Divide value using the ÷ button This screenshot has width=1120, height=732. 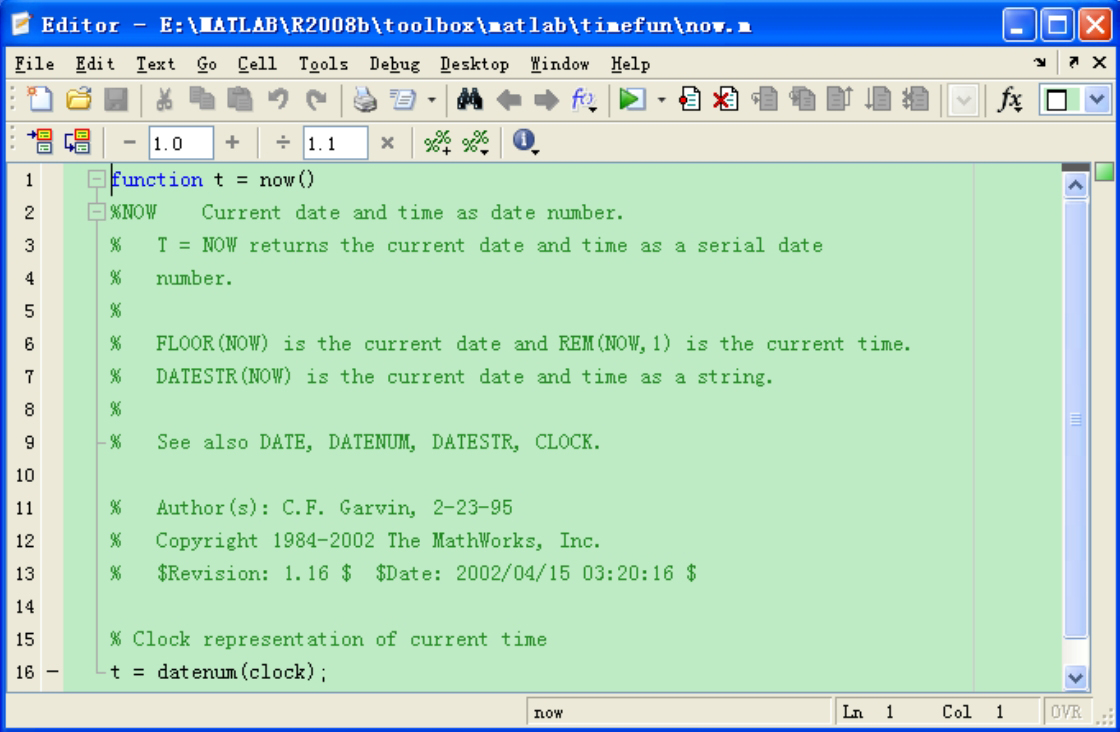(x=283, y=143)
